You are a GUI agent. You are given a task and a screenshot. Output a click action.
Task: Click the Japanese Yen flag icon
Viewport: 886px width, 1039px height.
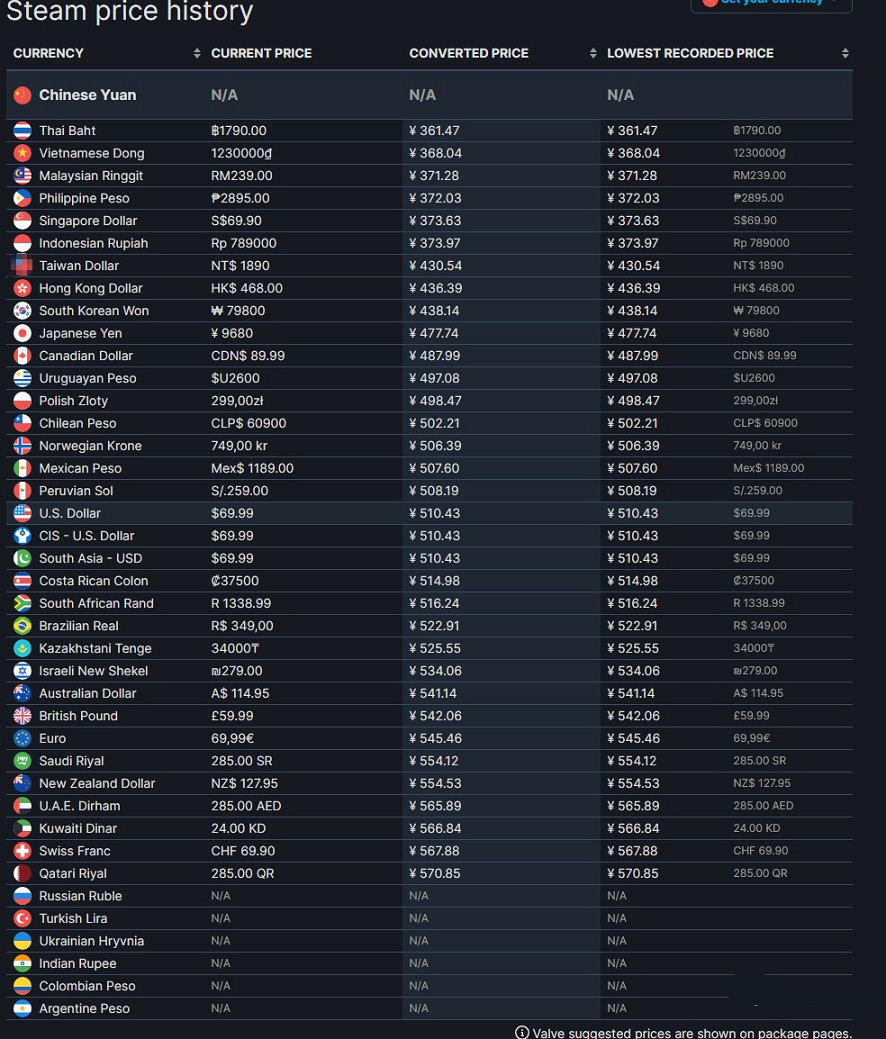22,334
